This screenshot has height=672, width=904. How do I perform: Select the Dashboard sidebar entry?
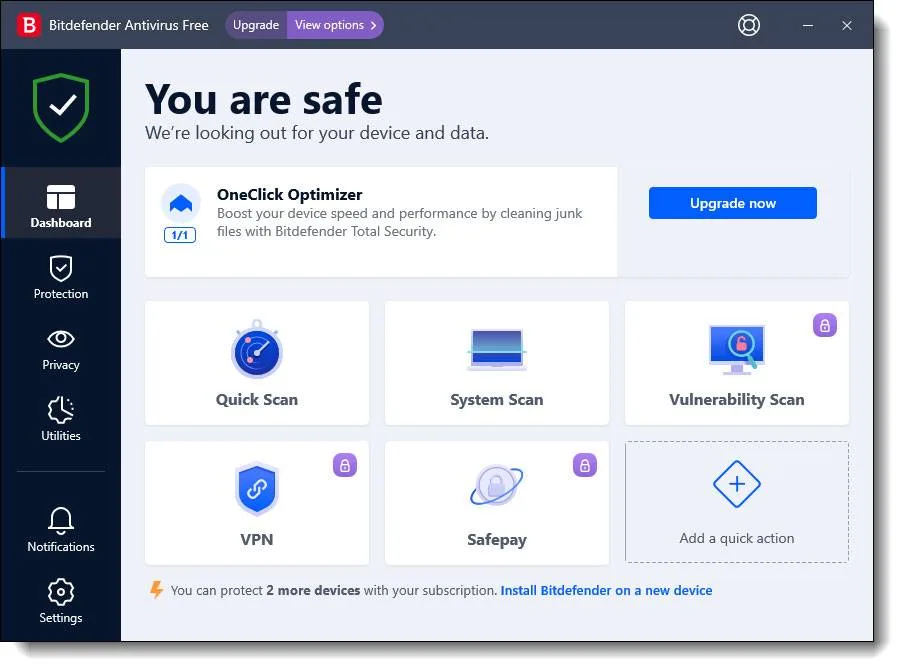60,203
